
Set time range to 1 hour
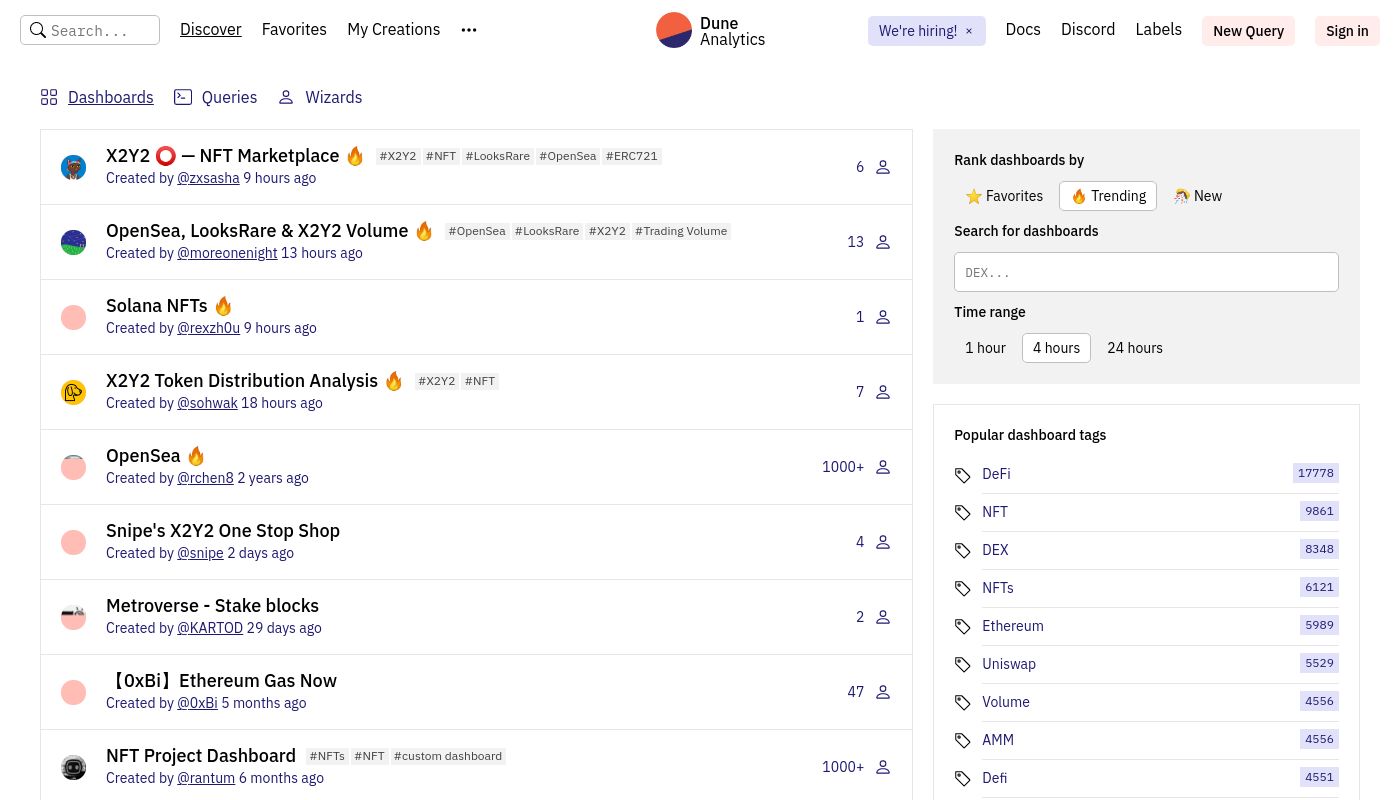pyautogui.click(x=985, y=348)
